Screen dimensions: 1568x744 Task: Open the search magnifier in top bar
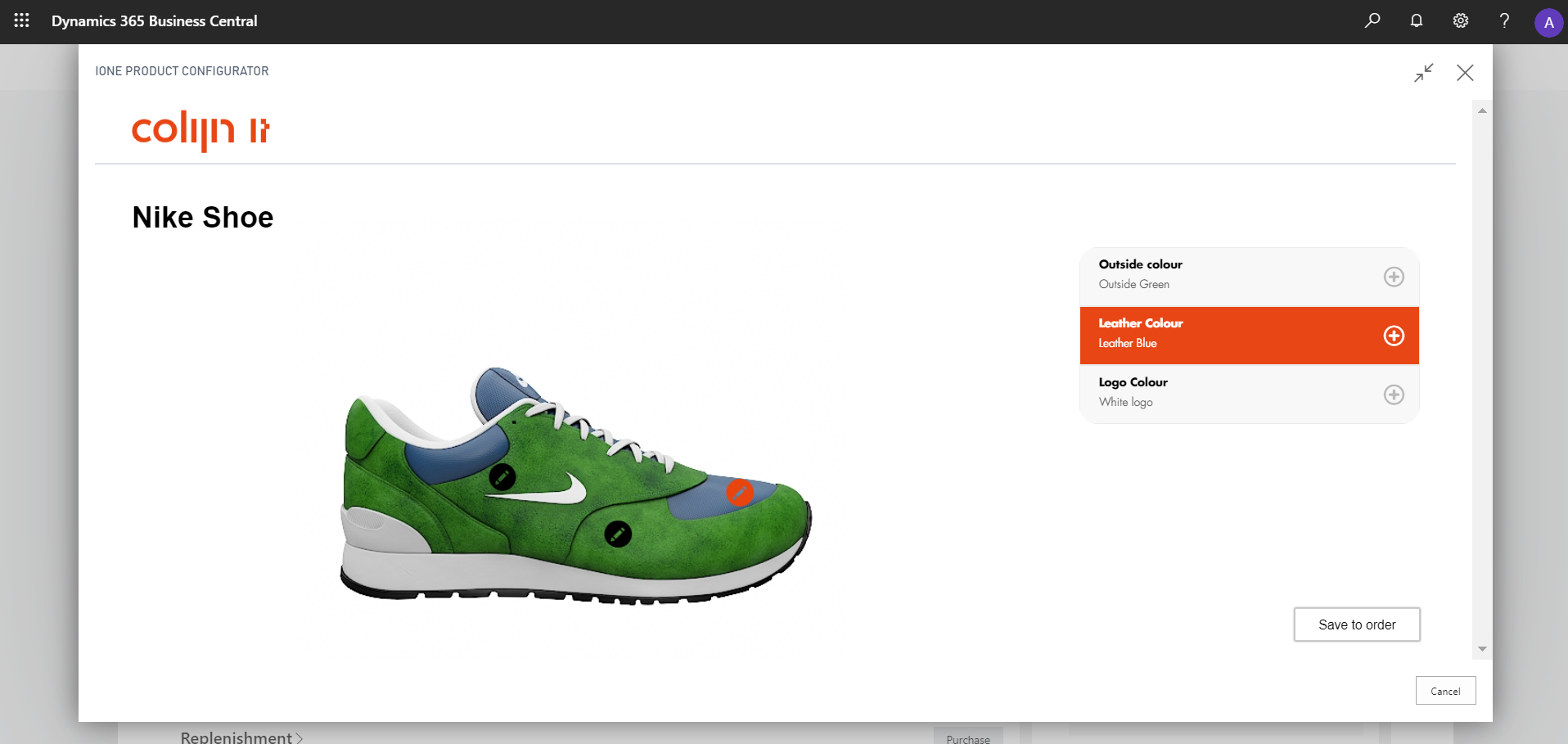pos(1372,20)
